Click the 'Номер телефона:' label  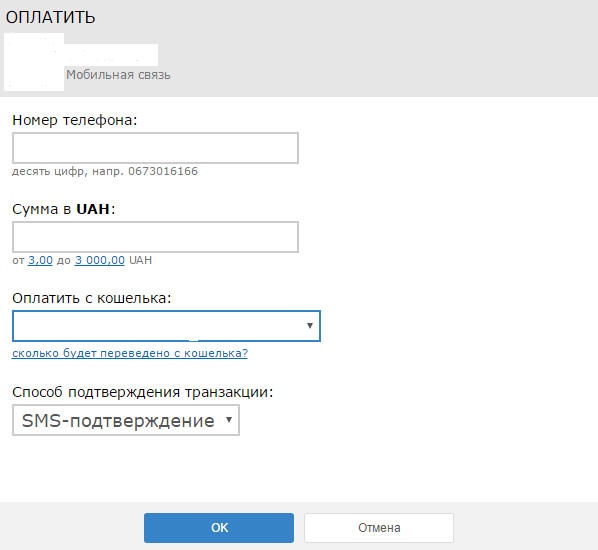tap(75, 120)
